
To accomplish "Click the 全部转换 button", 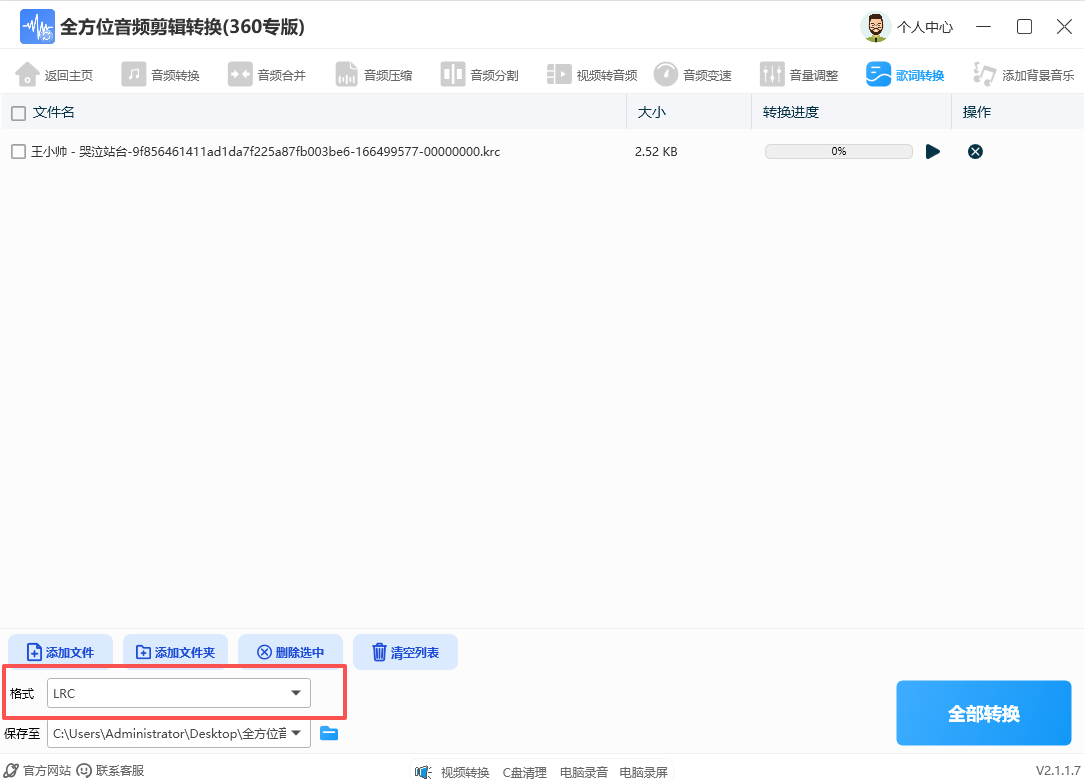I will tap(983, 712).
